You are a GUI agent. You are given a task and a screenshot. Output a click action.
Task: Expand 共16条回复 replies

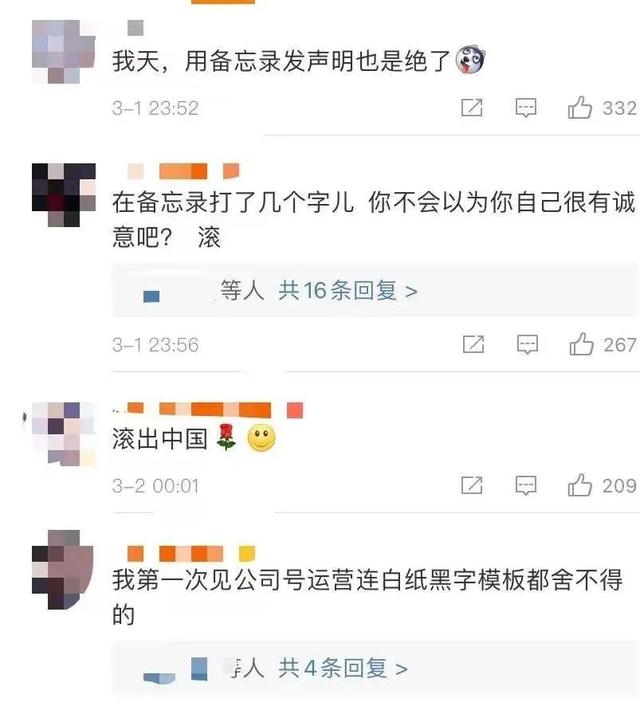348,291
